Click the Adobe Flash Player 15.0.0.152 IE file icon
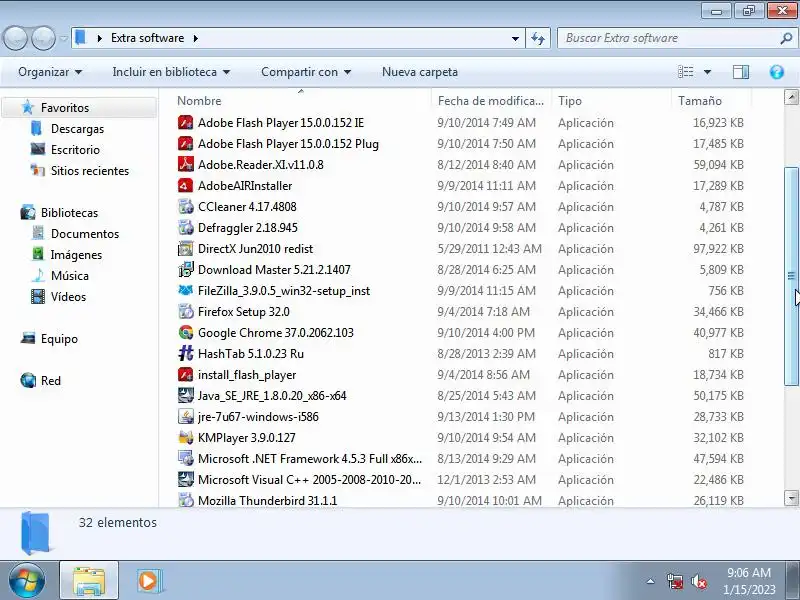 click(x=185, y=122)
